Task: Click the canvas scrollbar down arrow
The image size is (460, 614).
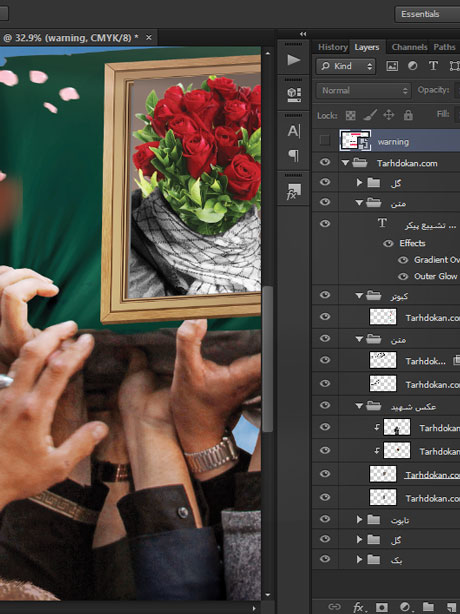Action: [x=268, y=595]
